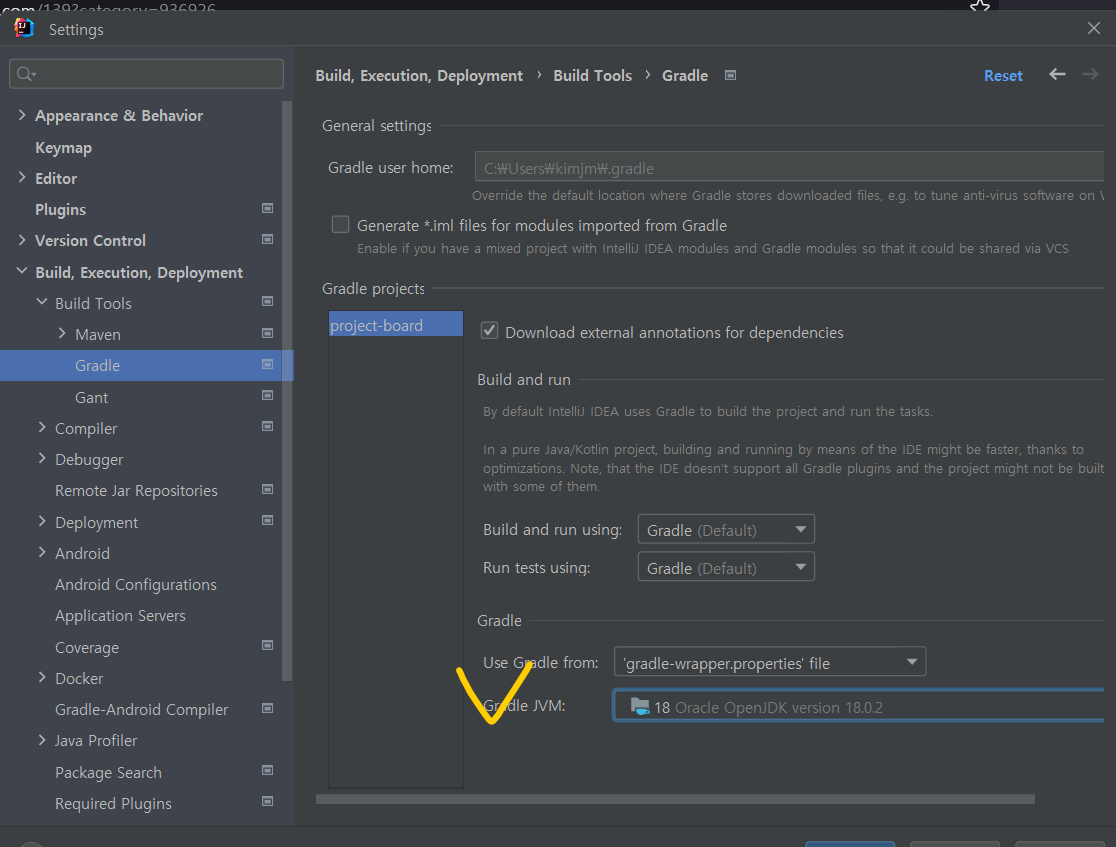Click the horizontal scrollbar below Gradle panel
Screen dimensions: 1116x847
click(675, 799)
